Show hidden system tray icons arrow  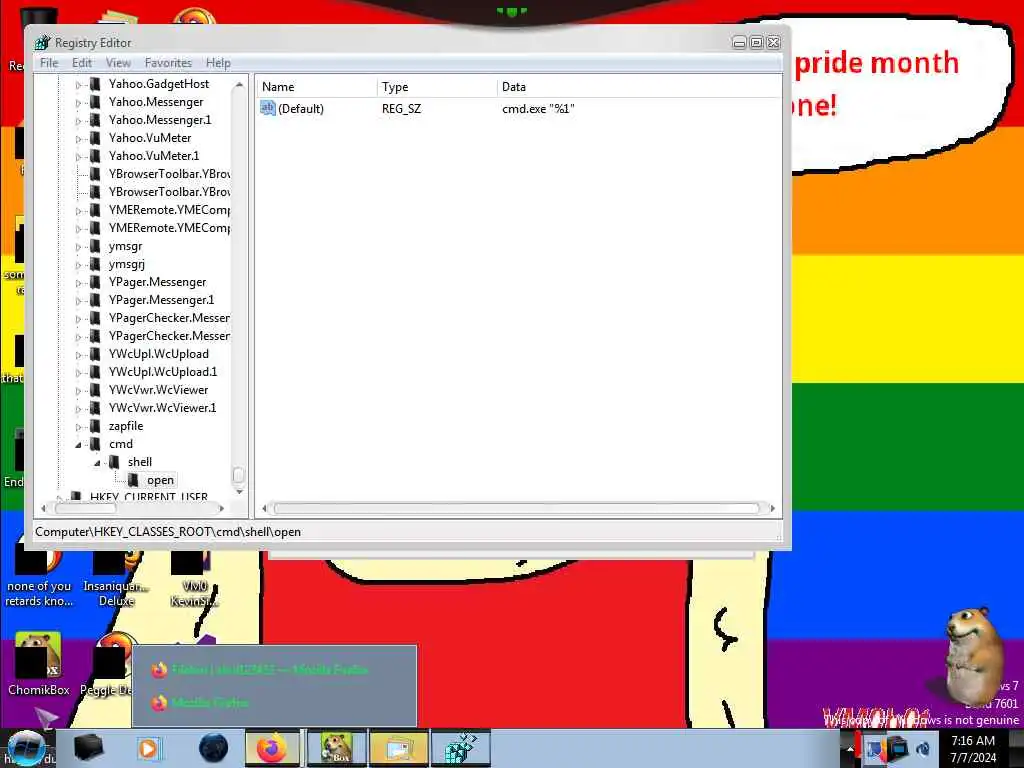point(850,748)
